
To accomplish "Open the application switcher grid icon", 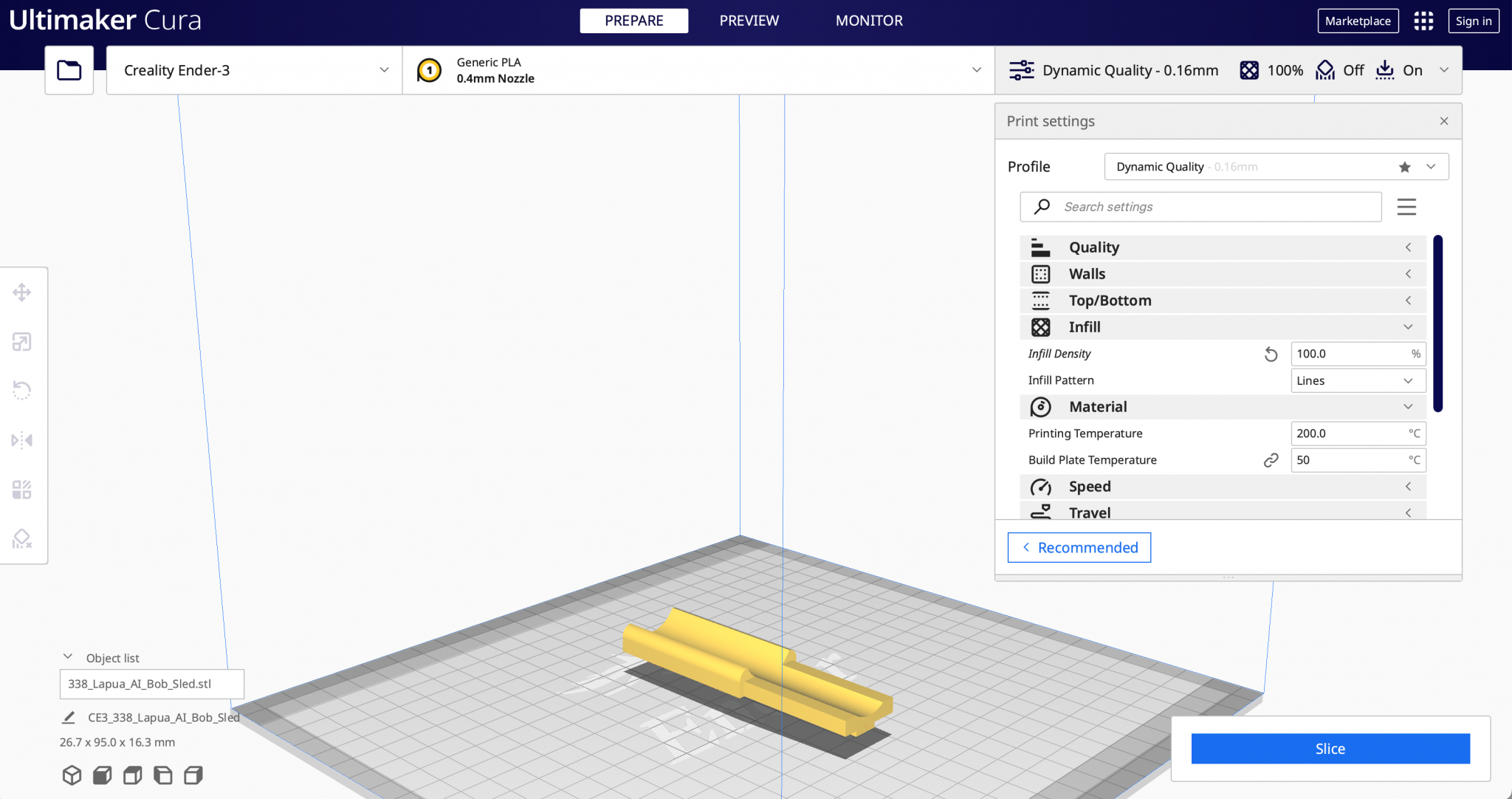I will [1423, 21].
